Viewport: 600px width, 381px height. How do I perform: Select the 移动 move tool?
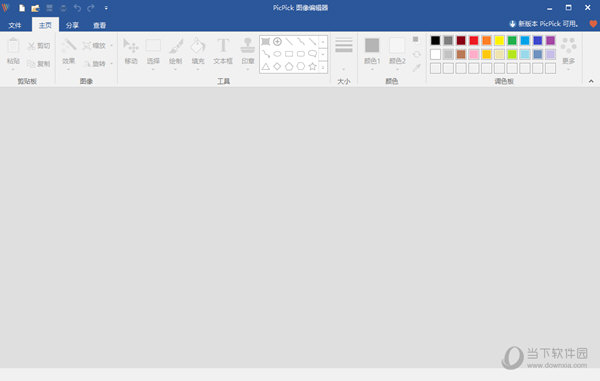click(x=131, y=51)
